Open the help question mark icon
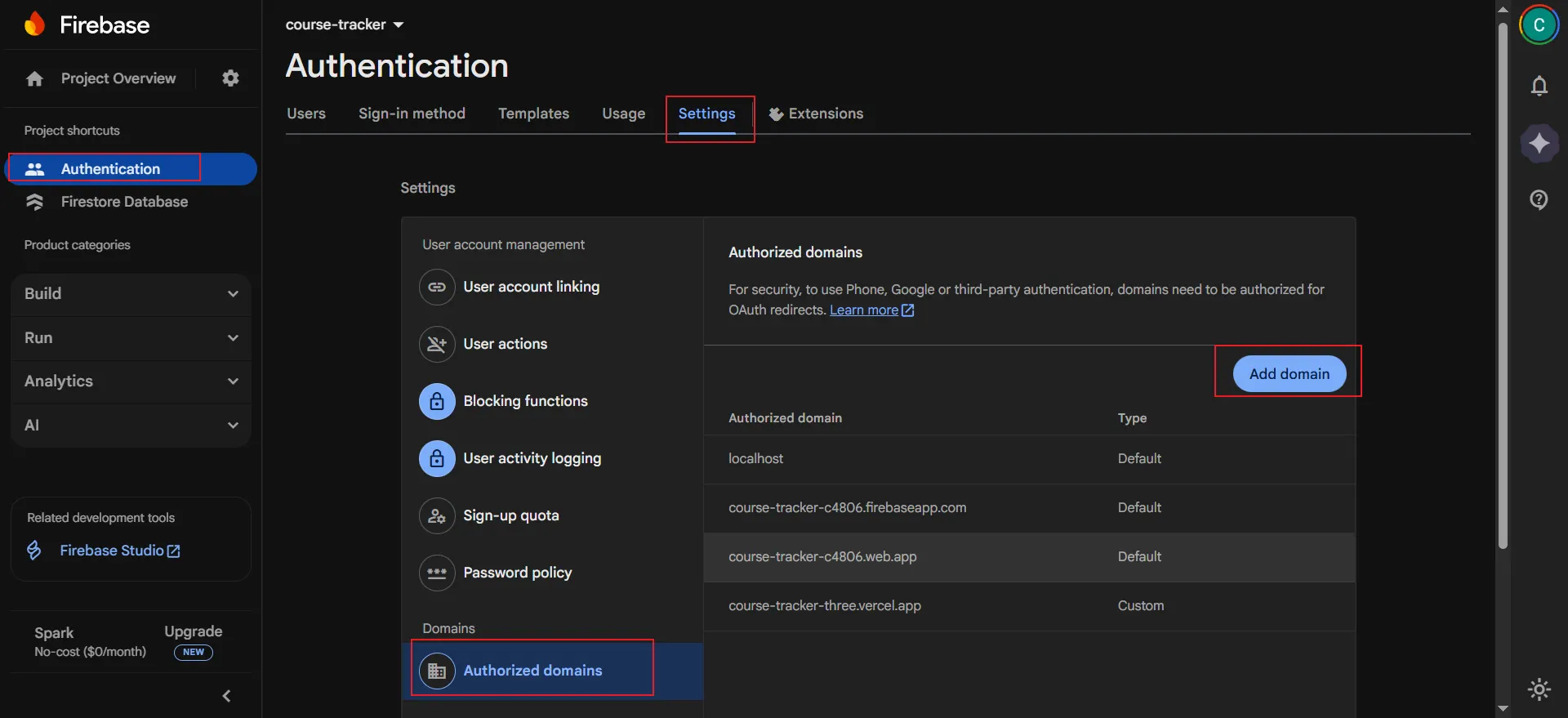 click(x=1539, y=200)
